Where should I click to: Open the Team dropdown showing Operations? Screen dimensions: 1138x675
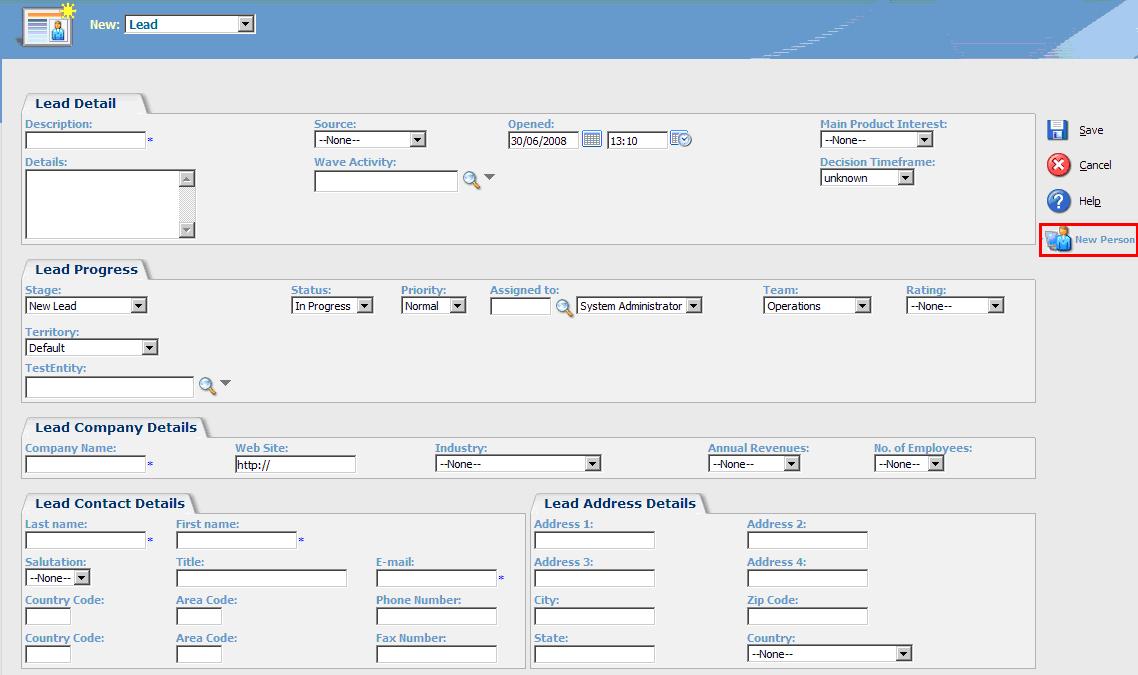(817, 306)
